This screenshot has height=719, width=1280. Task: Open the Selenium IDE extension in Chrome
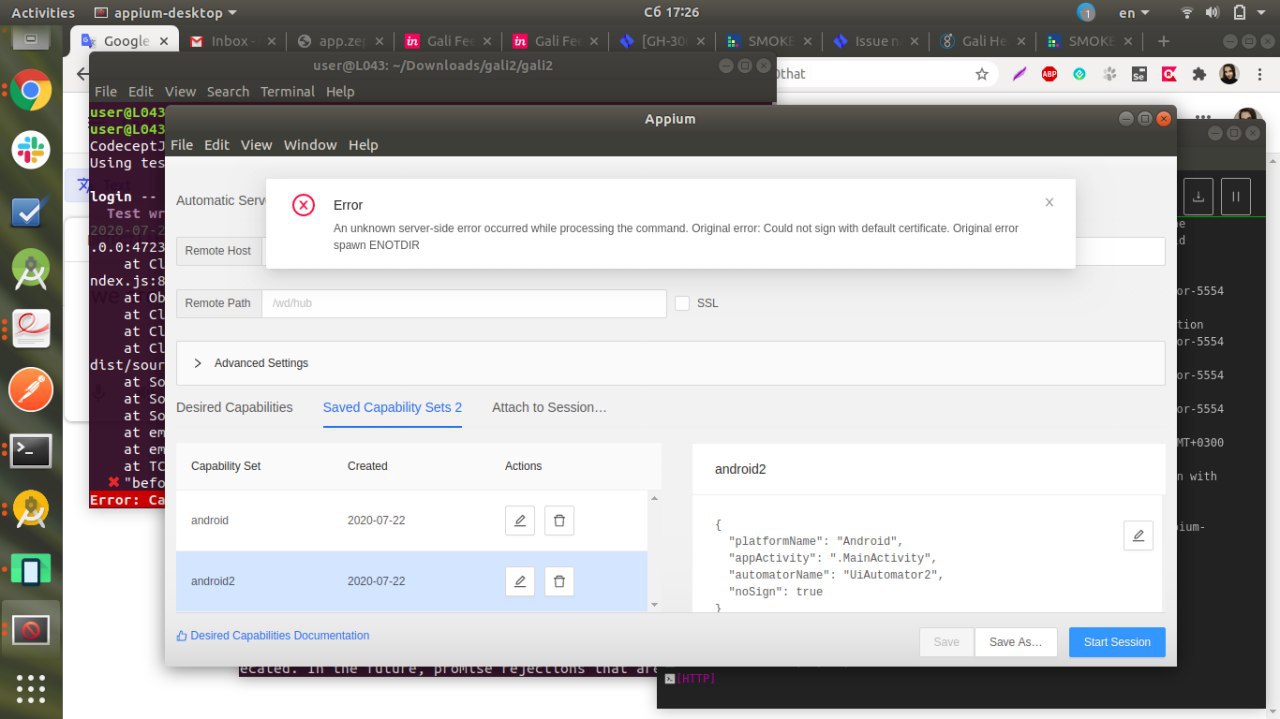coord(1139,74)
